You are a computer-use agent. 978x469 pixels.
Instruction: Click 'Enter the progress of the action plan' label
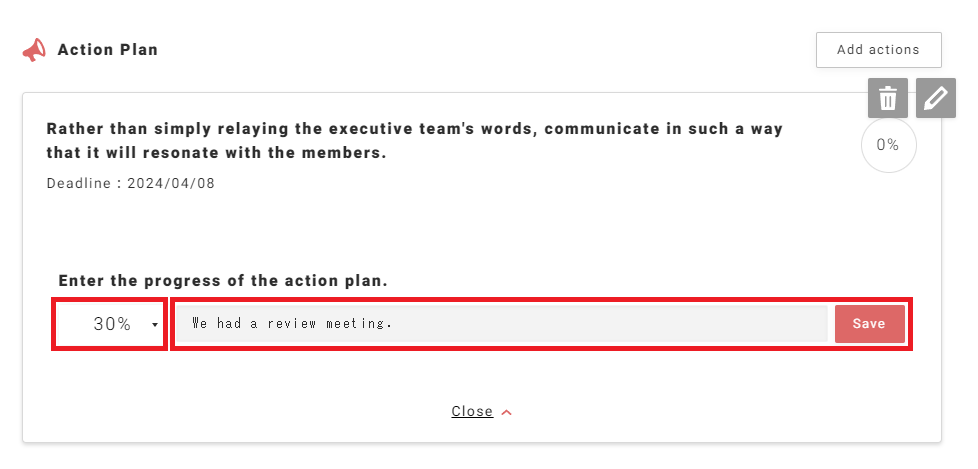(223, 282)
